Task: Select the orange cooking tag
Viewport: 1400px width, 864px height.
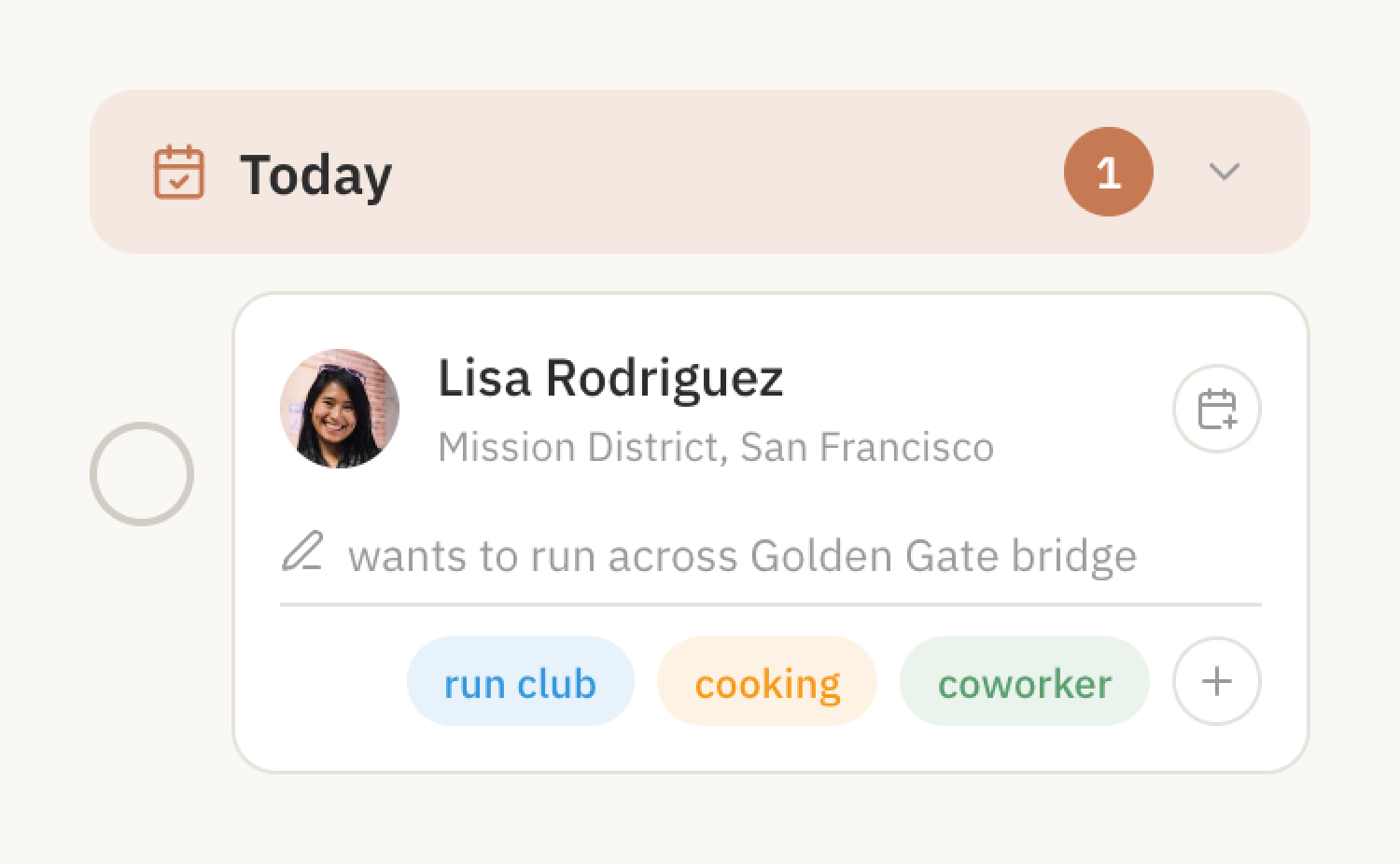Action: point(767,683)
